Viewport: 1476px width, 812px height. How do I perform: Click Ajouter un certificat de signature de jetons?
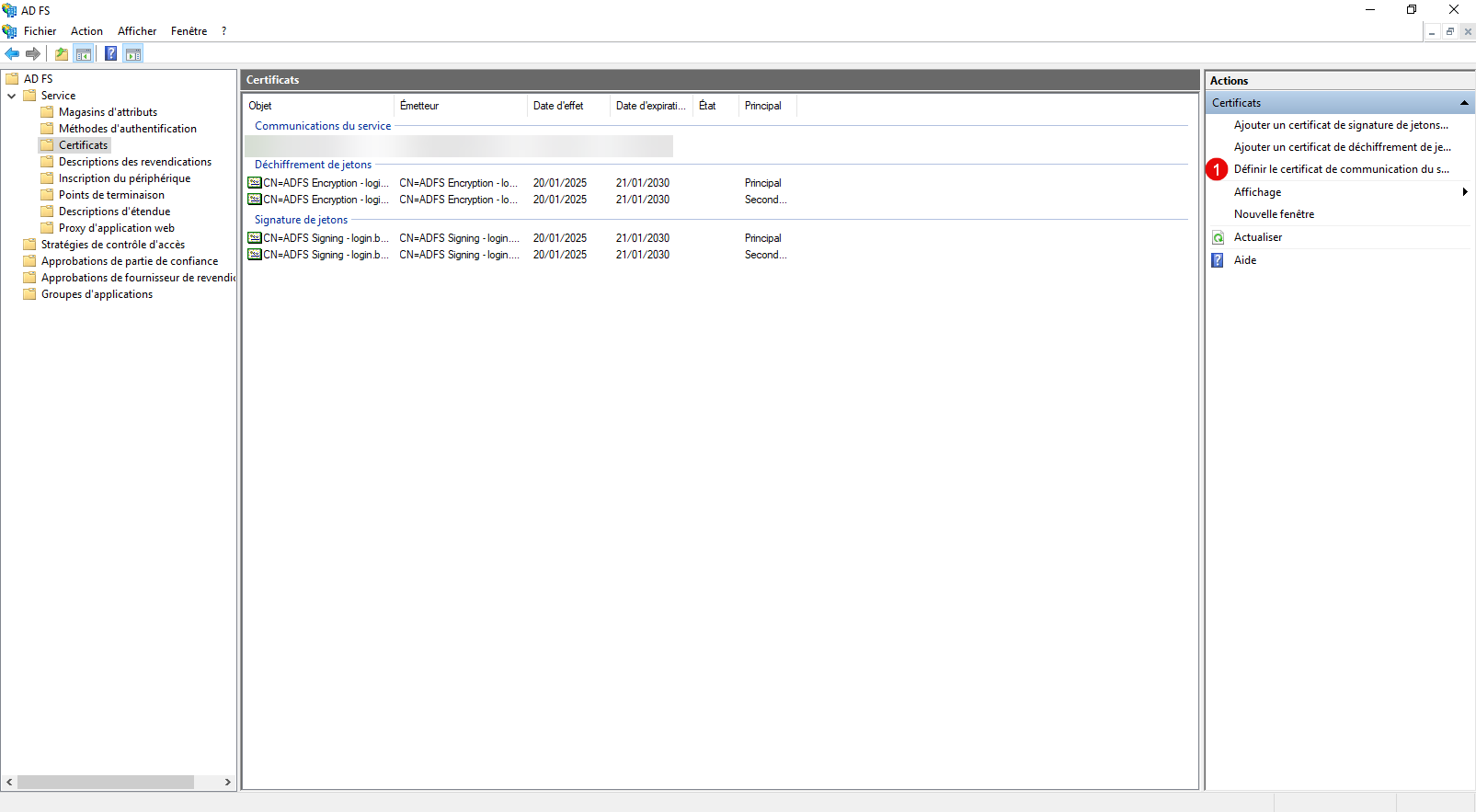coord(1340,125)
